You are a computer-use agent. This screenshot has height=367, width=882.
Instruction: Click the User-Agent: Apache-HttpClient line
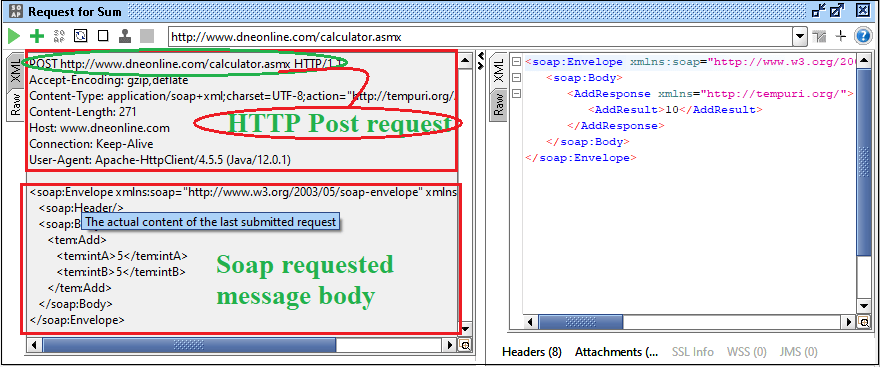point(160,160)
